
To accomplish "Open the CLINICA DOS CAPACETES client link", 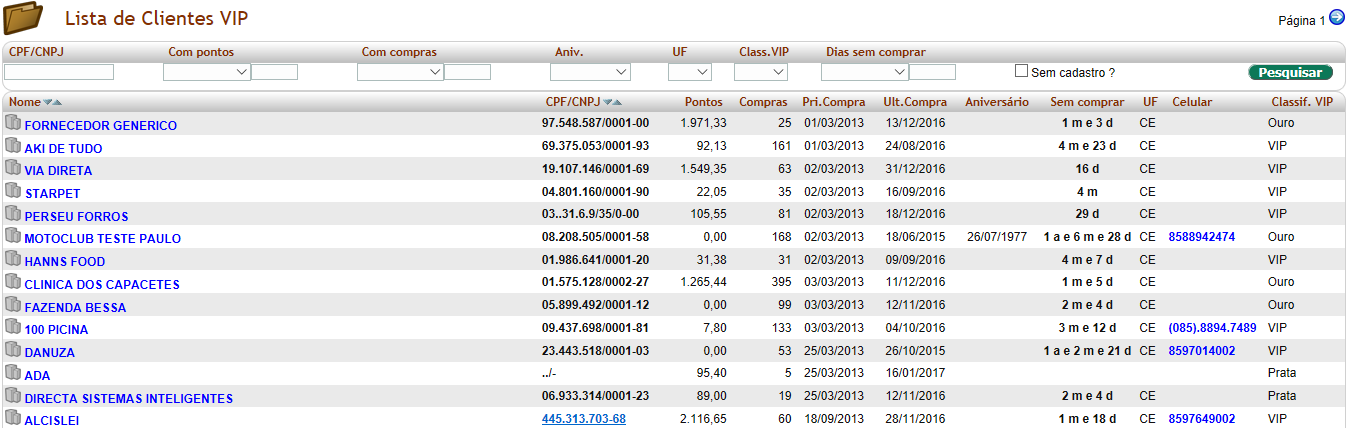I will pyautogui.click(x=102, y=284).
